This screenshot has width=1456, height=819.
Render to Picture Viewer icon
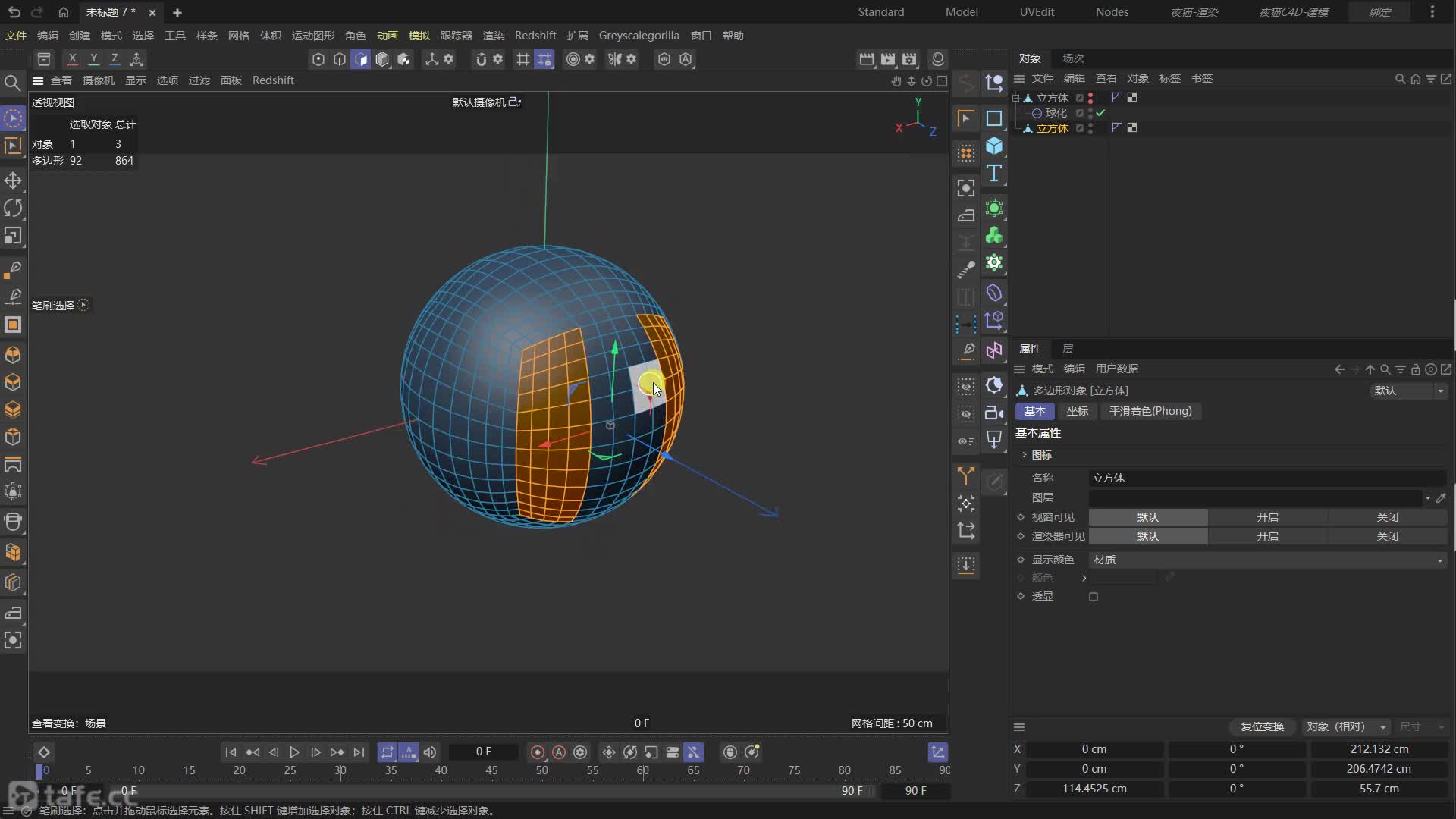coord(888,59)
